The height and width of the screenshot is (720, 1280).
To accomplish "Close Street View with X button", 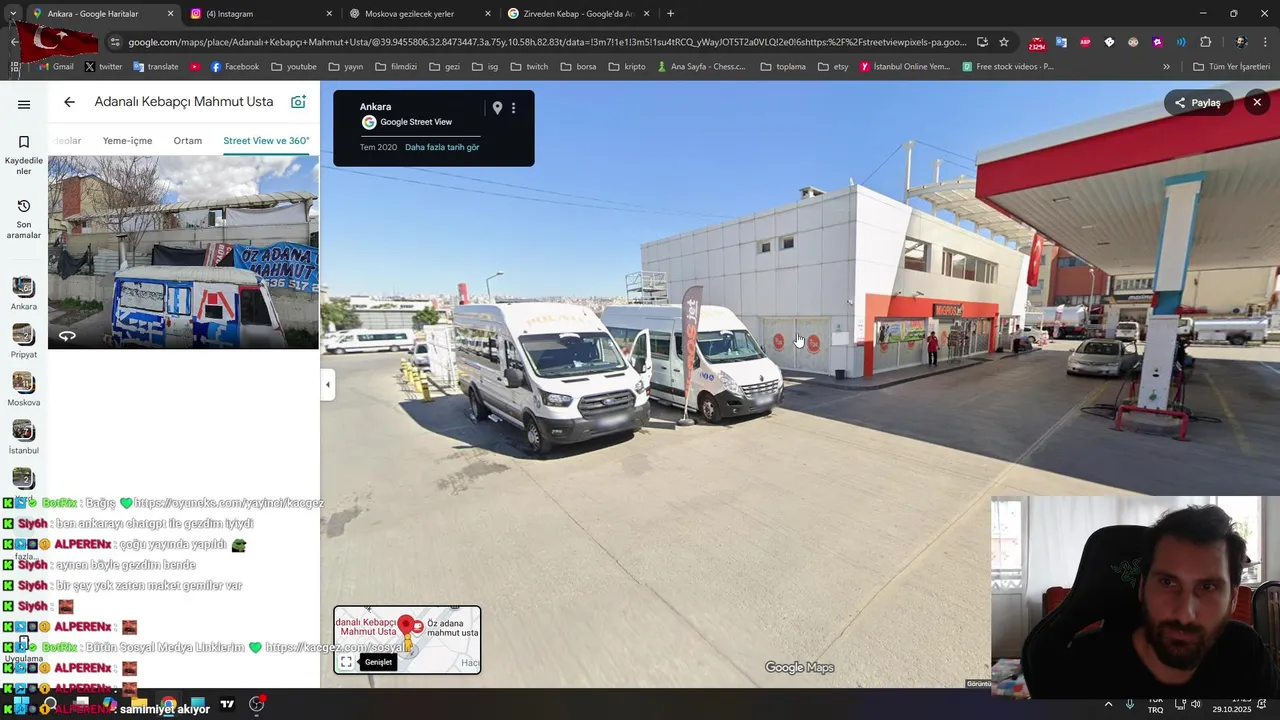I will click(1257, 102).
